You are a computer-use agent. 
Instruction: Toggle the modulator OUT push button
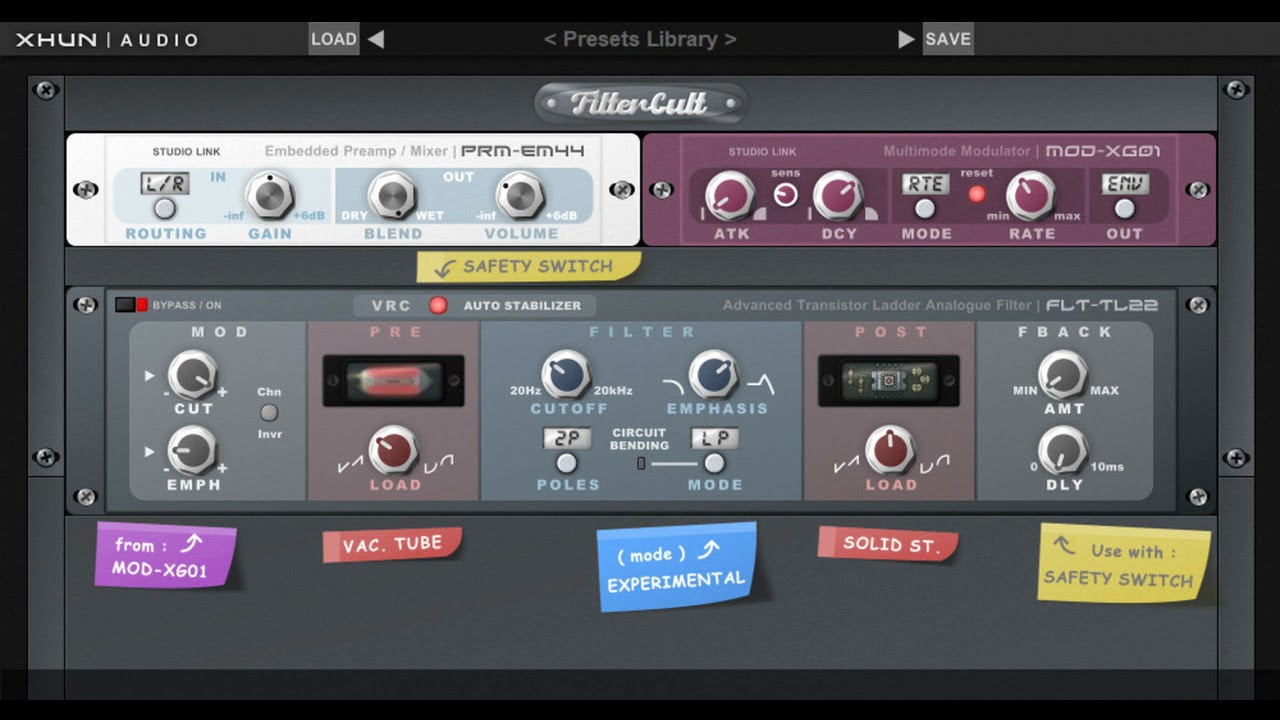[x=1125, y=209]
